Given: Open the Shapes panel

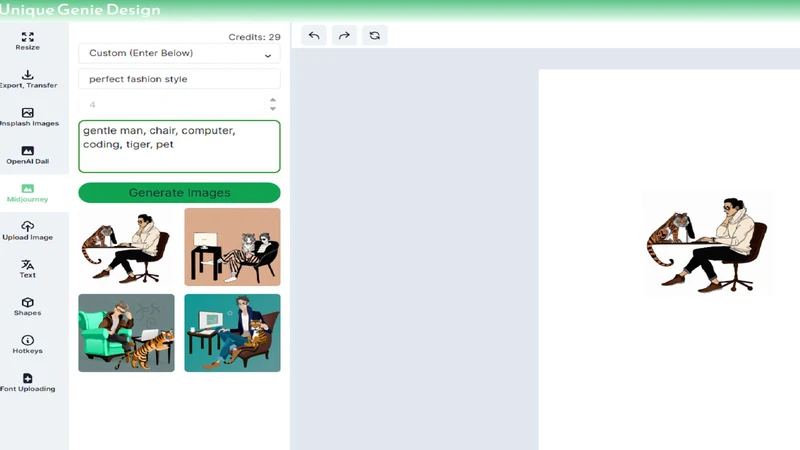Looking at the screenshot, I should pos(28,307).
